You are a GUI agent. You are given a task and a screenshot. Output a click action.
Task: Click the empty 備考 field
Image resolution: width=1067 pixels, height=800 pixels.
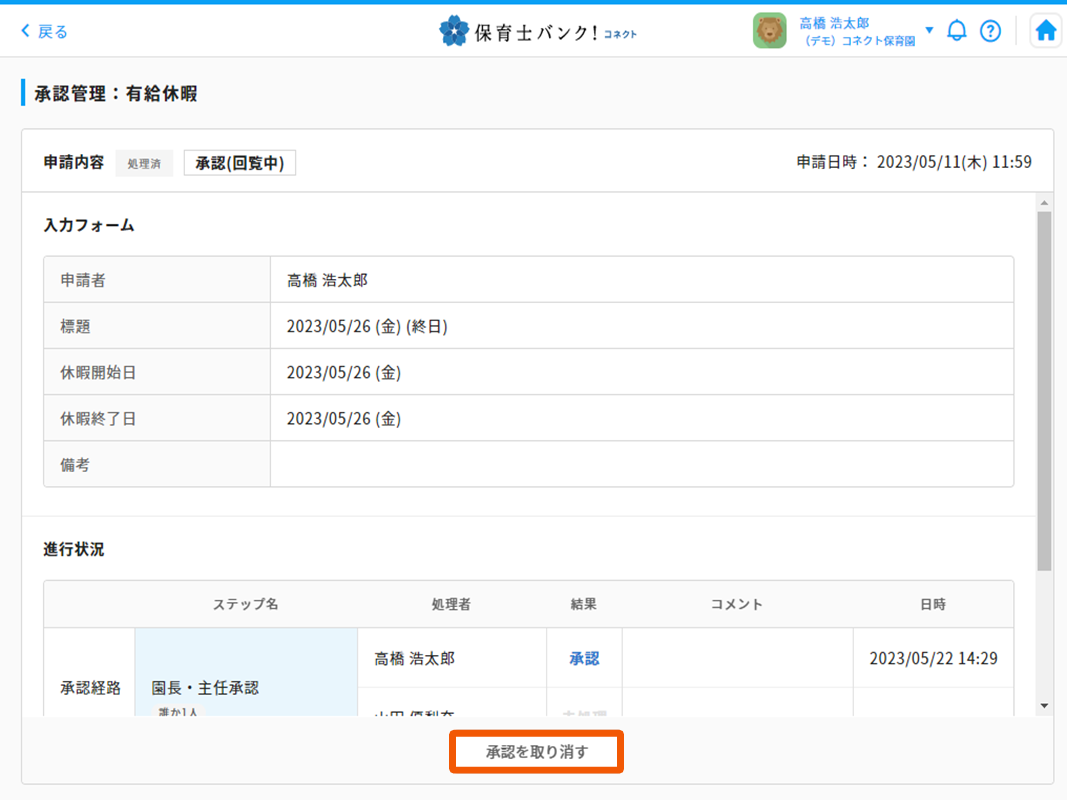(641, 465)
